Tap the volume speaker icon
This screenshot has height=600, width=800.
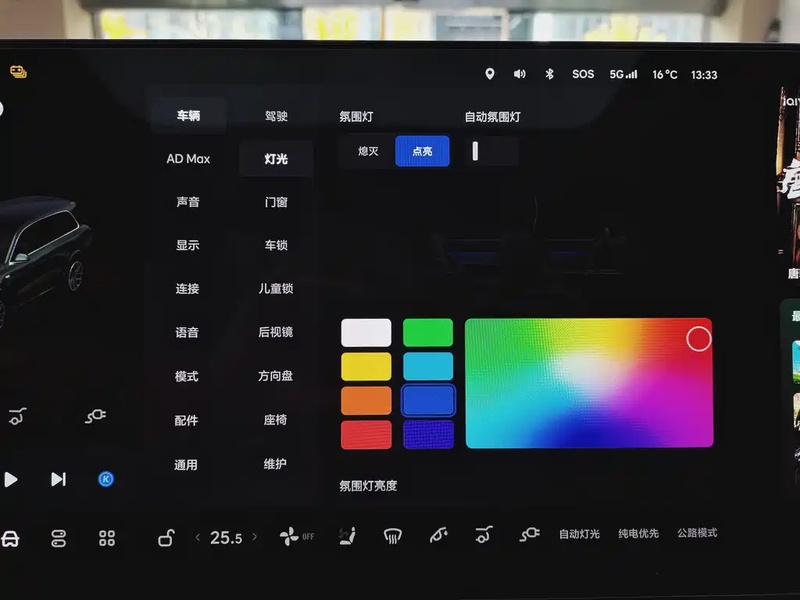pyautogui.click(x=520, y=74)
